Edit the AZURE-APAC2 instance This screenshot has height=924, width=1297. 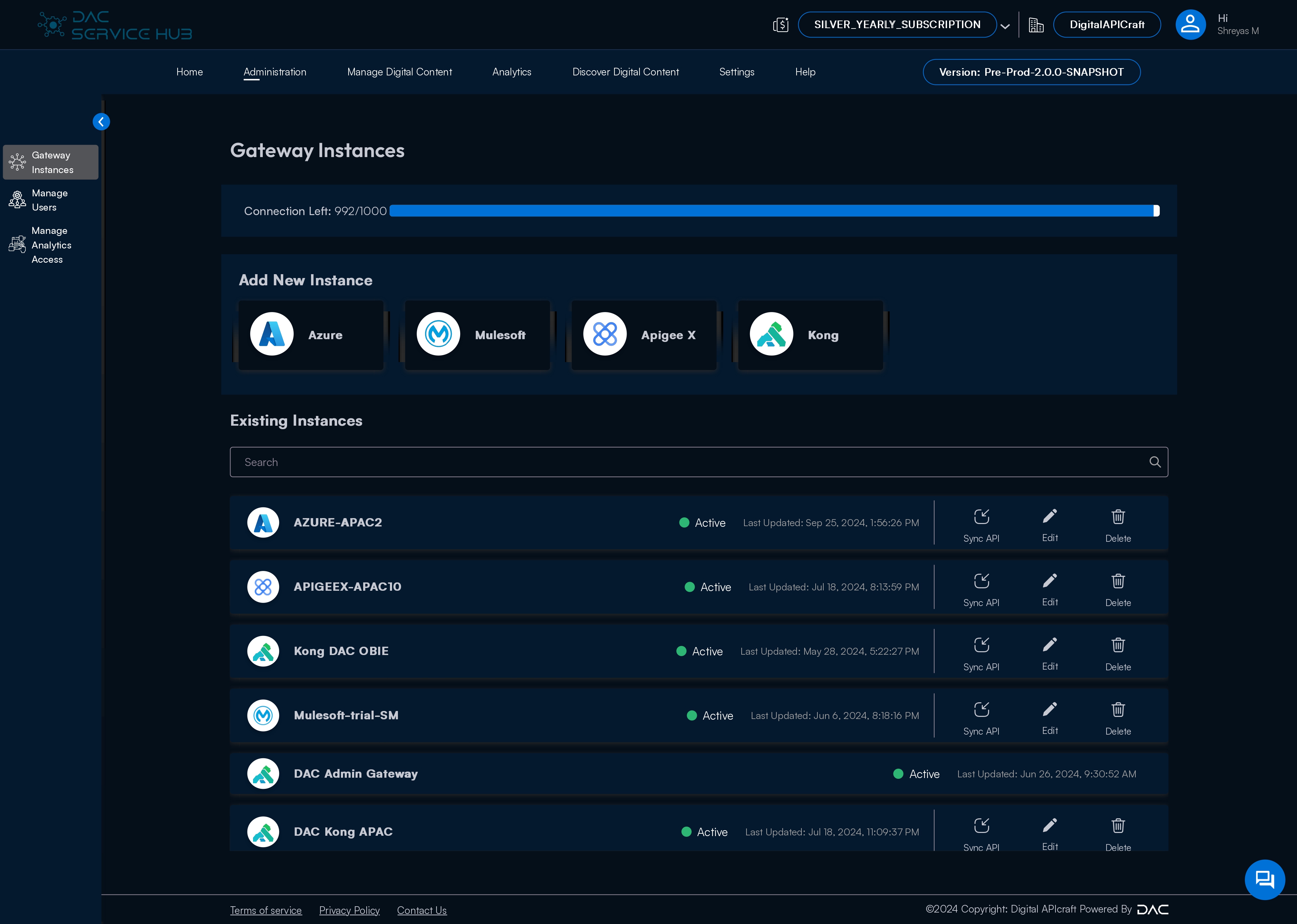[x=1050, y=525]
